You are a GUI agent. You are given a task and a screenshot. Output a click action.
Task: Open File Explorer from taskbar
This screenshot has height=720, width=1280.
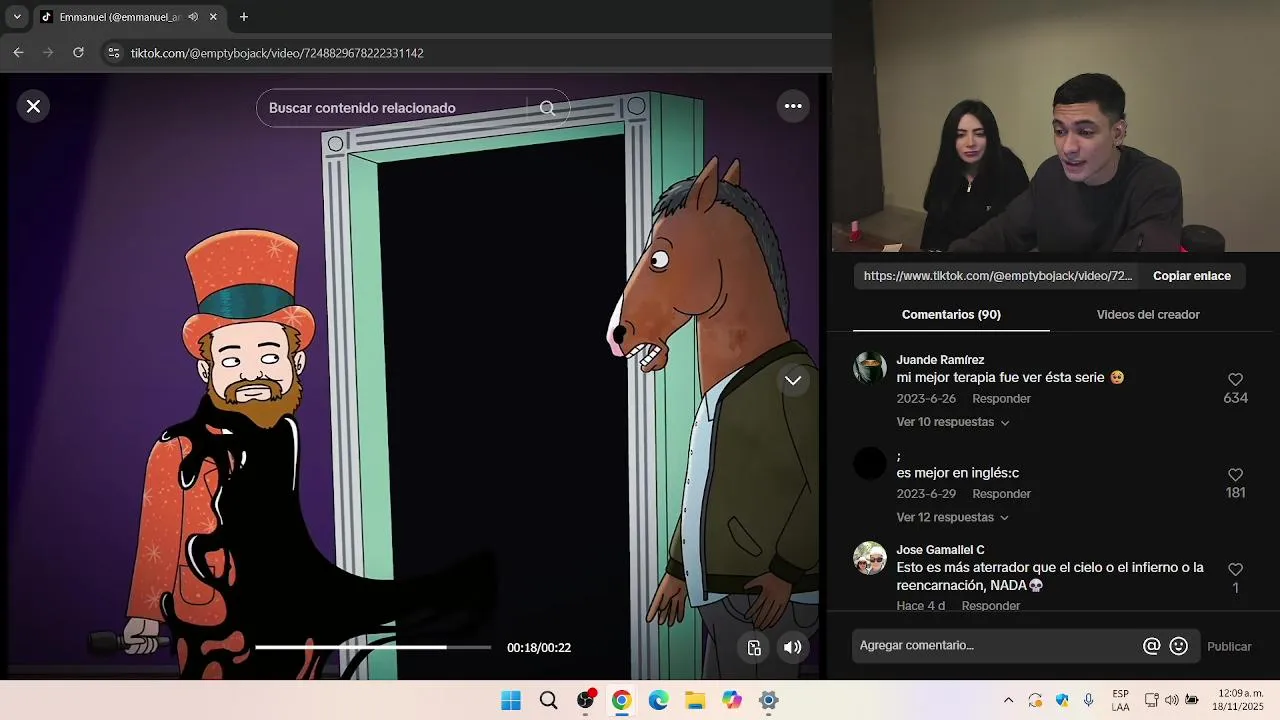coord(695,700)
